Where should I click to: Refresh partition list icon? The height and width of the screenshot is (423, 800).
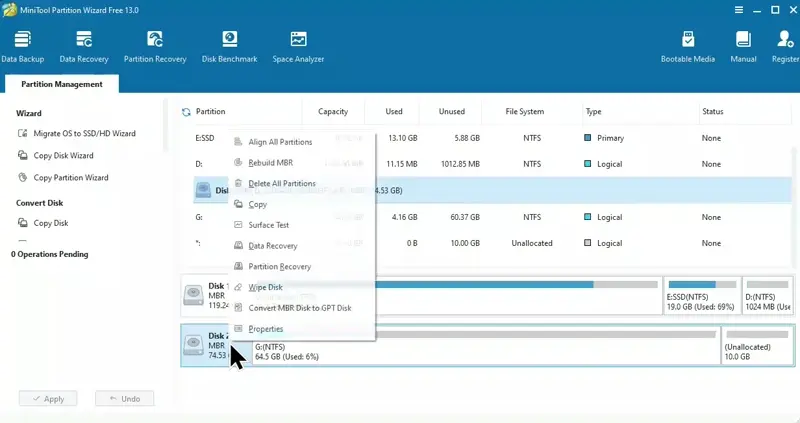186,112
